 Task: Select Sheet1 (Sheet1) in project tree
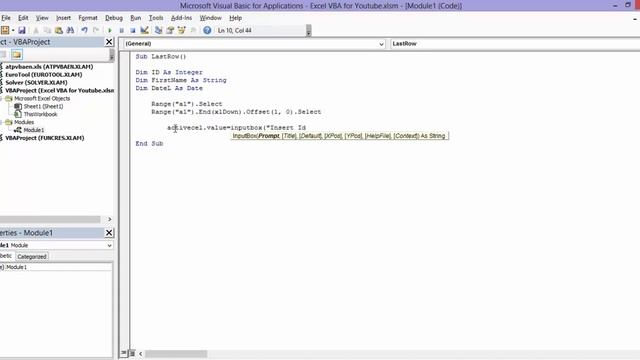pyautogui.click(x=43, y=106)
